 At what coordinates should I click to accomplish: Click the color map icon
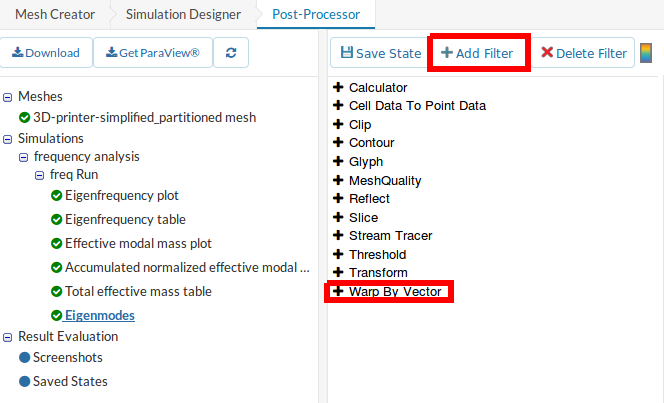pos(646,53)
